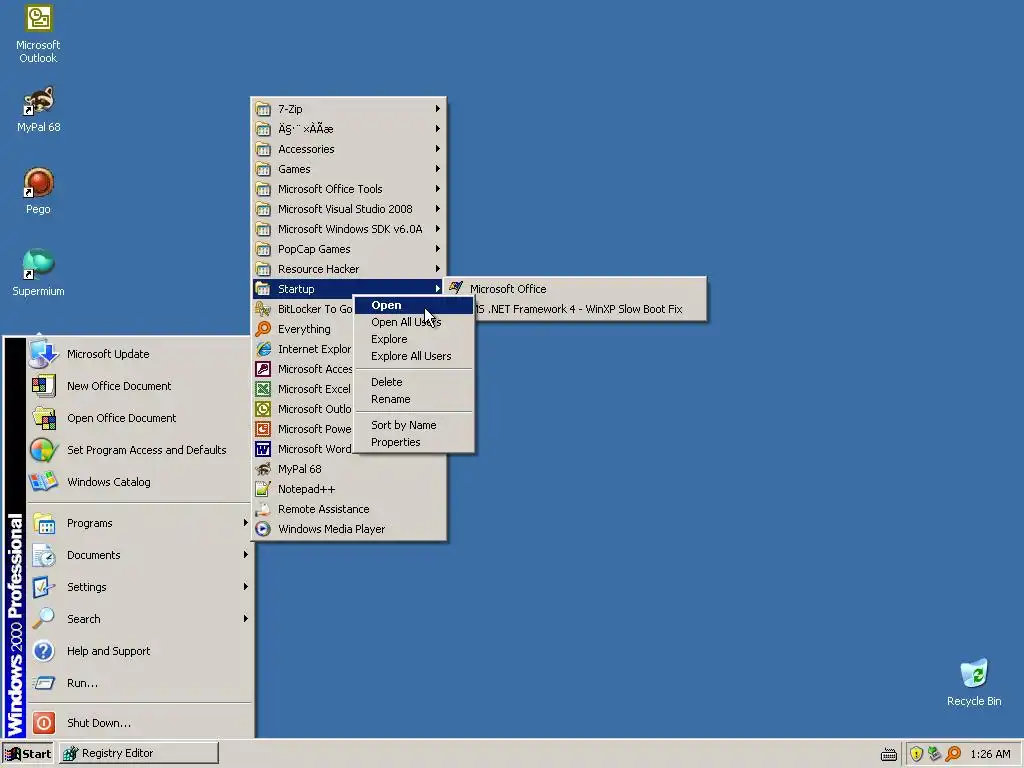Click the Notepad++ icon in Programs
The width and height of the screenshot is (1024, 768).
[x=263, y=489]
